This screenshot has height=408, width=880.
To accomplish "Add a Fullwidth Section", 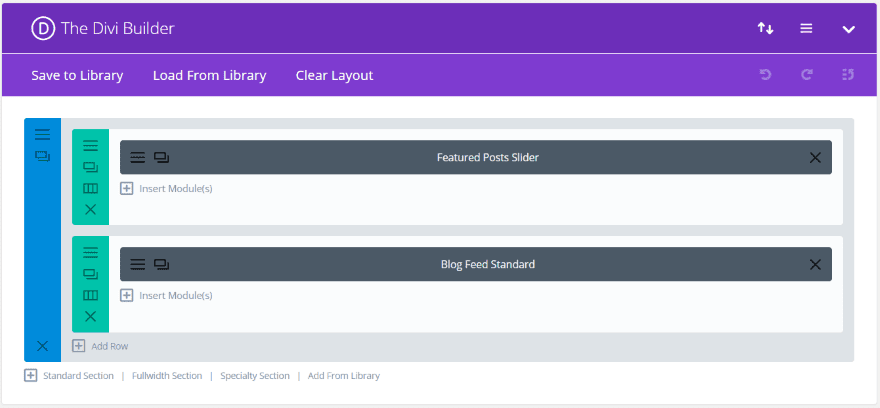I will (166, 376).
